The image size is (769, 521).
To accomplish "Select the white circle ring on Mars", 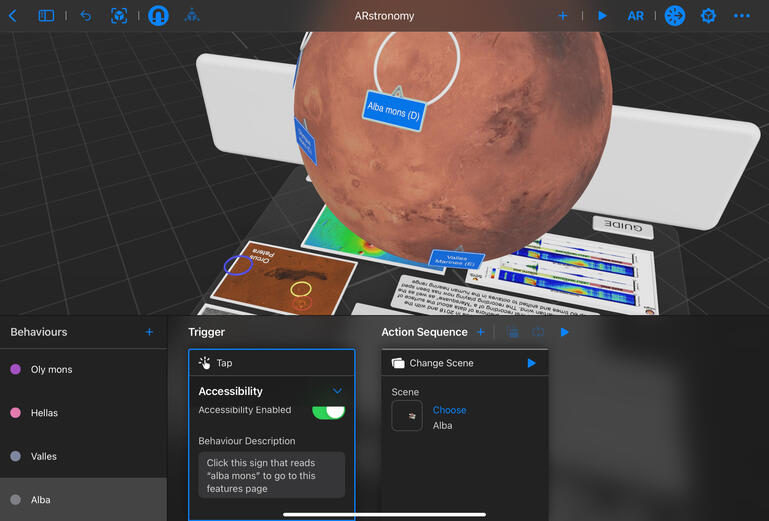I will [x=417, y=66].
